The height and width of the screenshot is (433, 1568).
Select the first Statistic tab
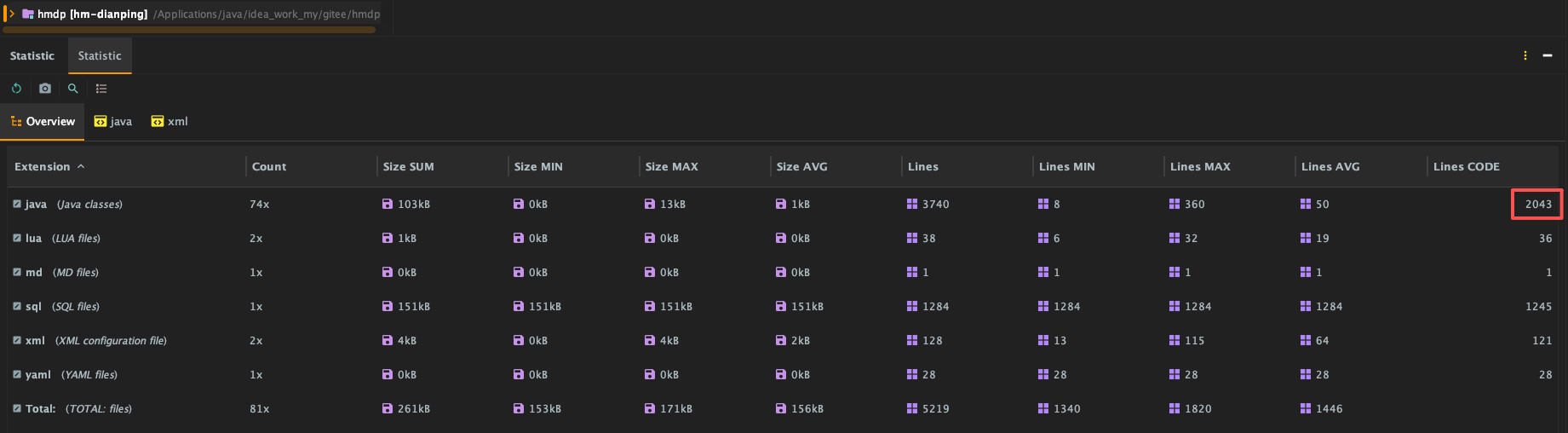pyautogui.click(x=32, y=56)
